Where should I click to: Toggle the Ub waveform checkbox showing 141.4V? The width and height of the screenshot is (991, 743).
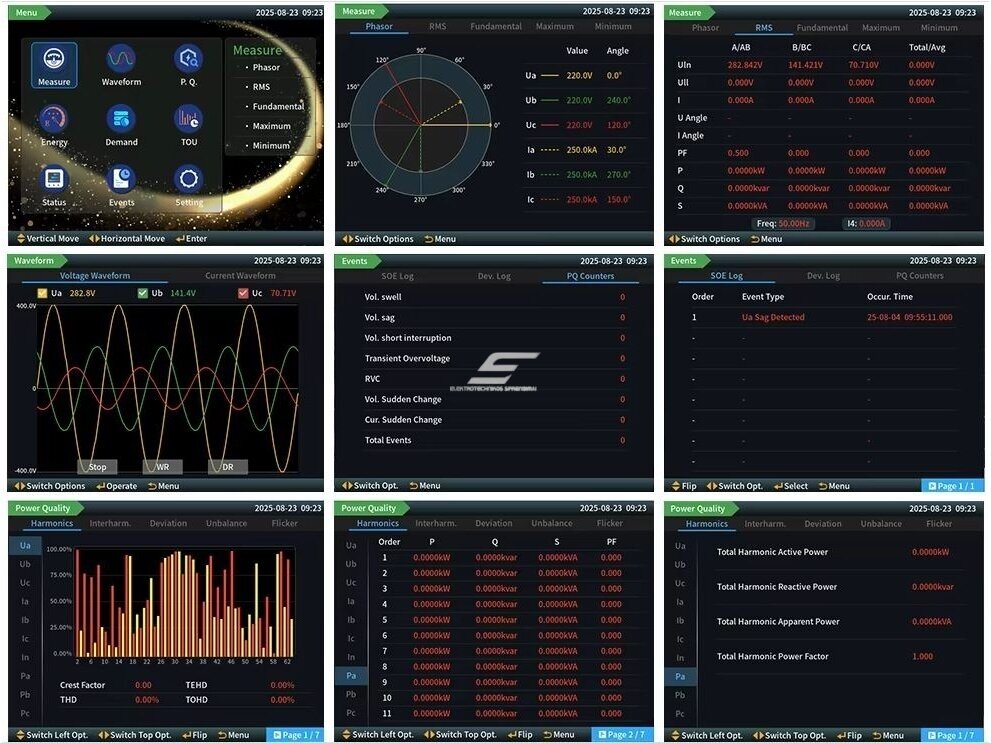pos(143,293)
